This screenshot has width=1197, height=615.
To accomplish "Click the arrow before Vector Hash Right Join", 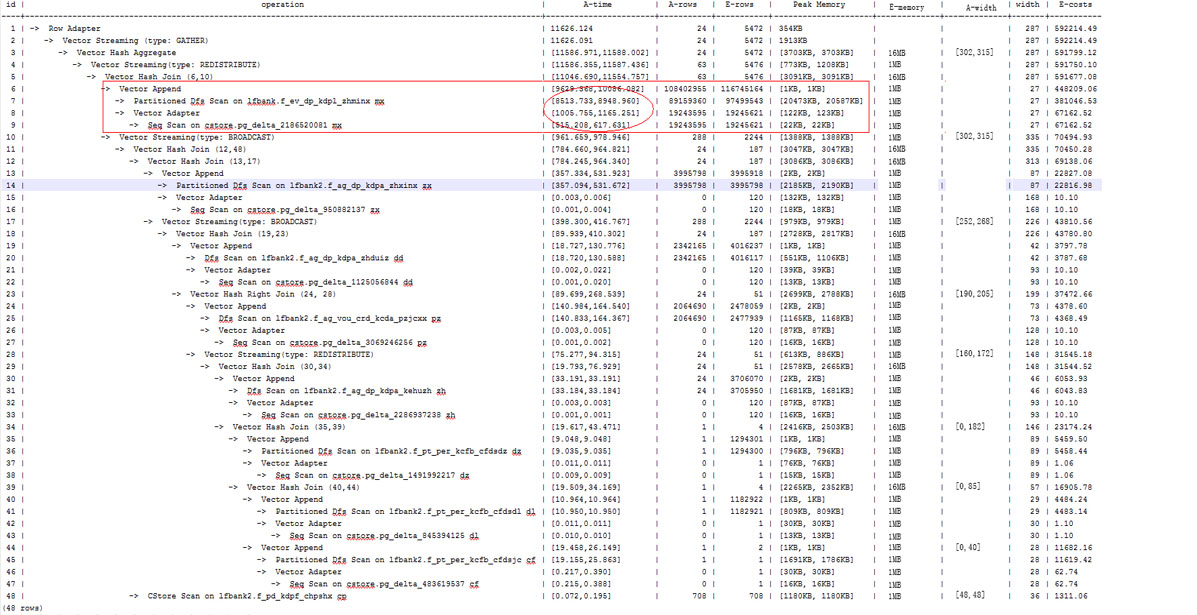I will tap(179, 294).
